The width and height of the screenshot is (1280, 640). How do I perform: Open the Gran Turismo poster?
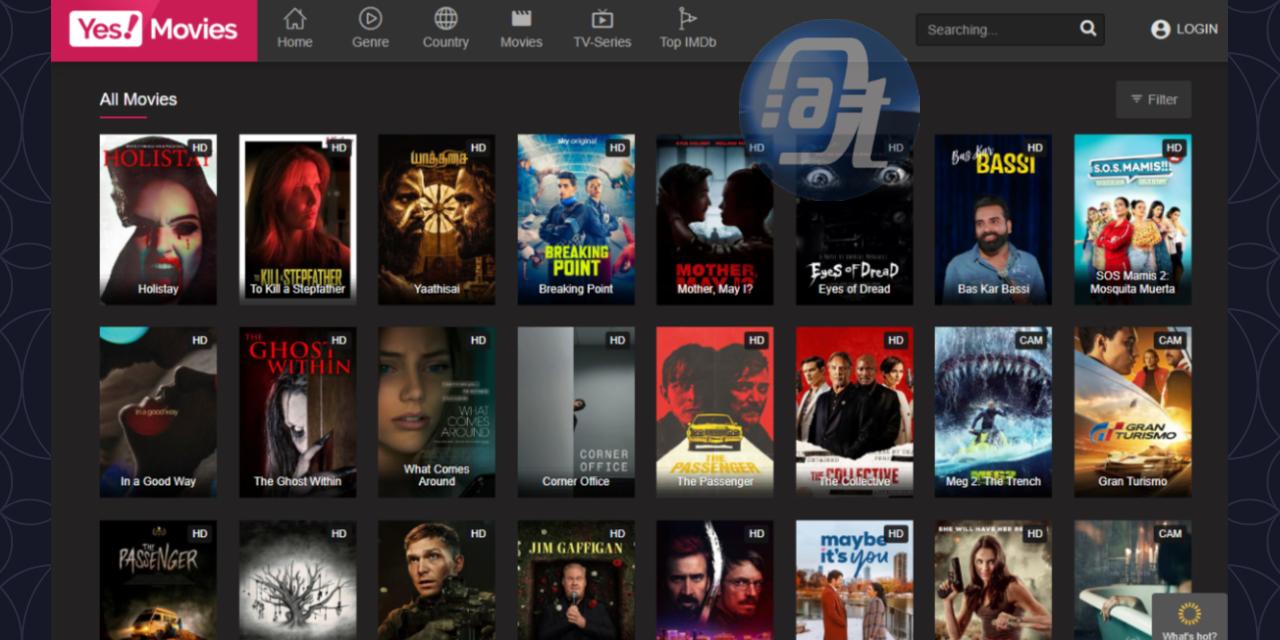click(x=1133, y=412)
